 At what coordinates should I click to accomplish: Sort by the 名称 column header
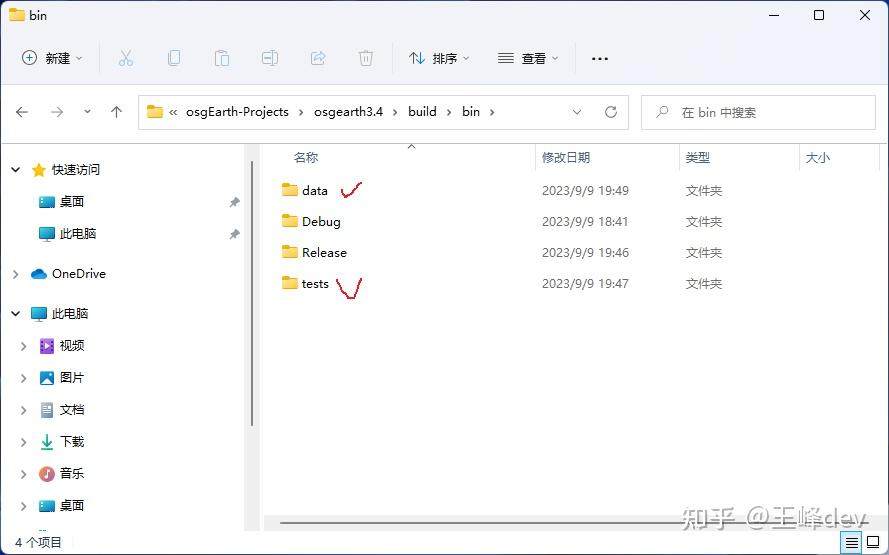(x=306, y=158)
